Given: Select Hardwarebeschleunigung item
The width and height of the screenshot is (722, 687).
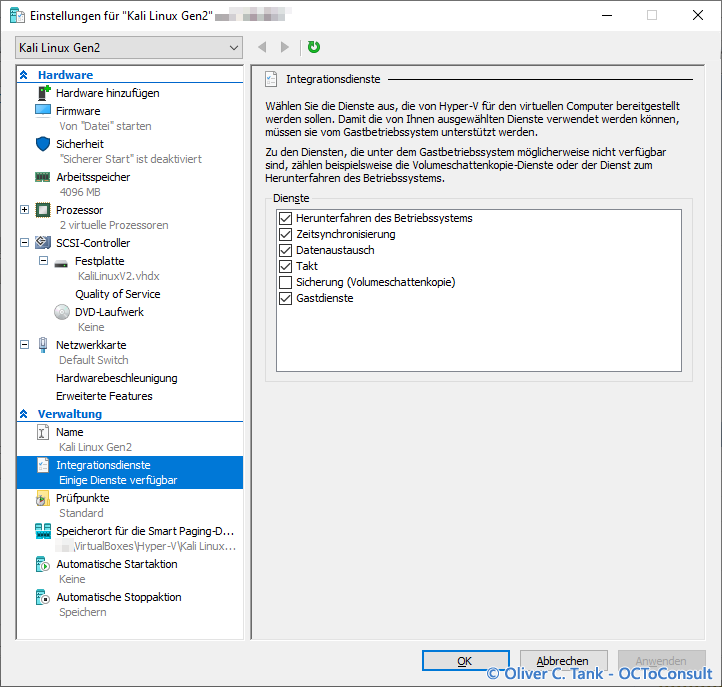Looking at the screenshot, I should point(116,378).
